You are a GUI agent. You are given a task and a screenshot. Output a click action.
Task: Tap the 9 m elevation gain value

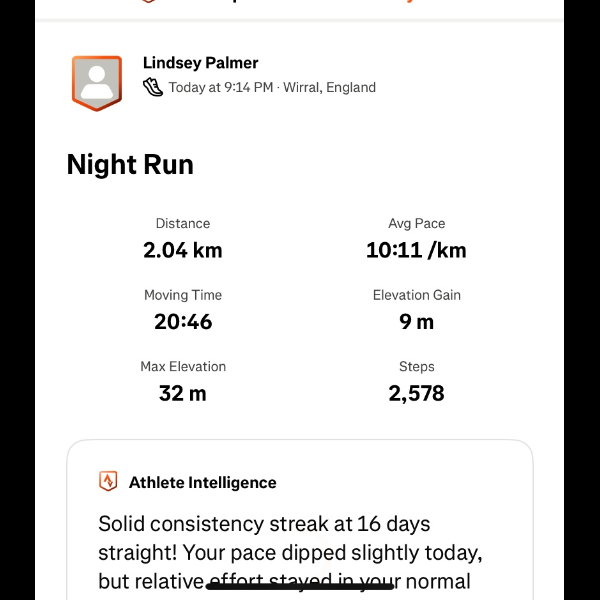(416, 322)
